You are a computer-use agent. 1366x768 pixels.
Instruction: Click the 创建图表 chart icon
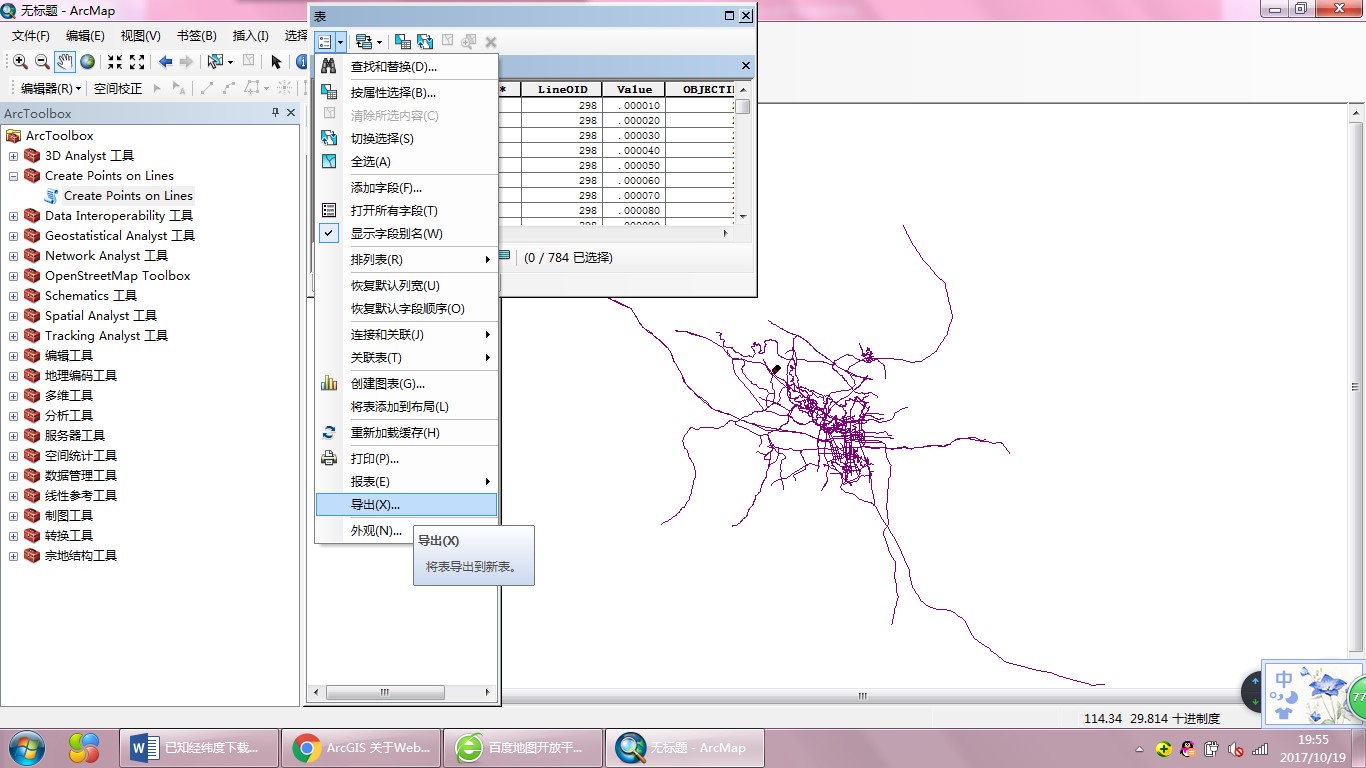coord(328,383)
